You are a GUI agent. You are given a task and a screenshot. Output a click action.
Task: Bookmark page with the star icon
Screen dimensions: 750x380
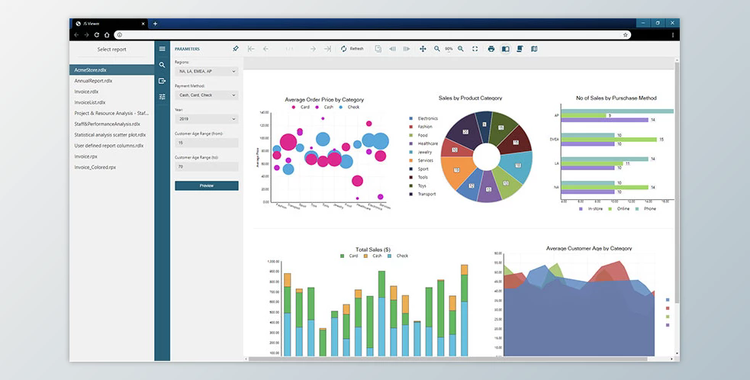[625, 35]
